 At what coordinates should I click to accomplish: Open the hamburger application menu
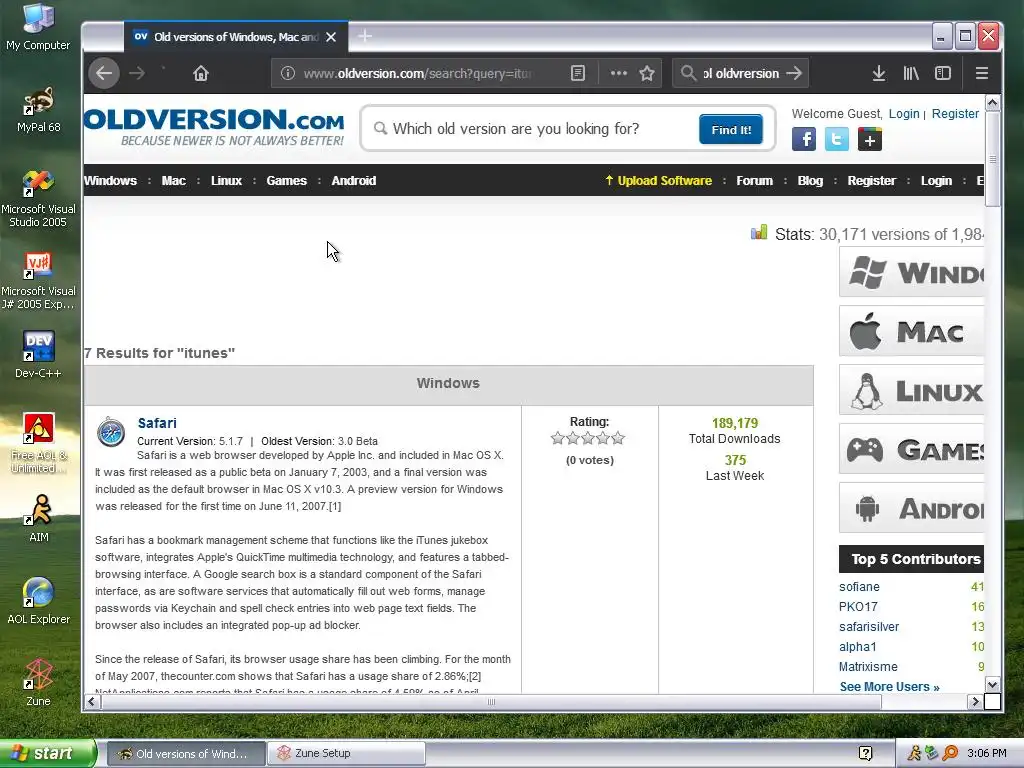pyautogui.click(x=982, y=73)
